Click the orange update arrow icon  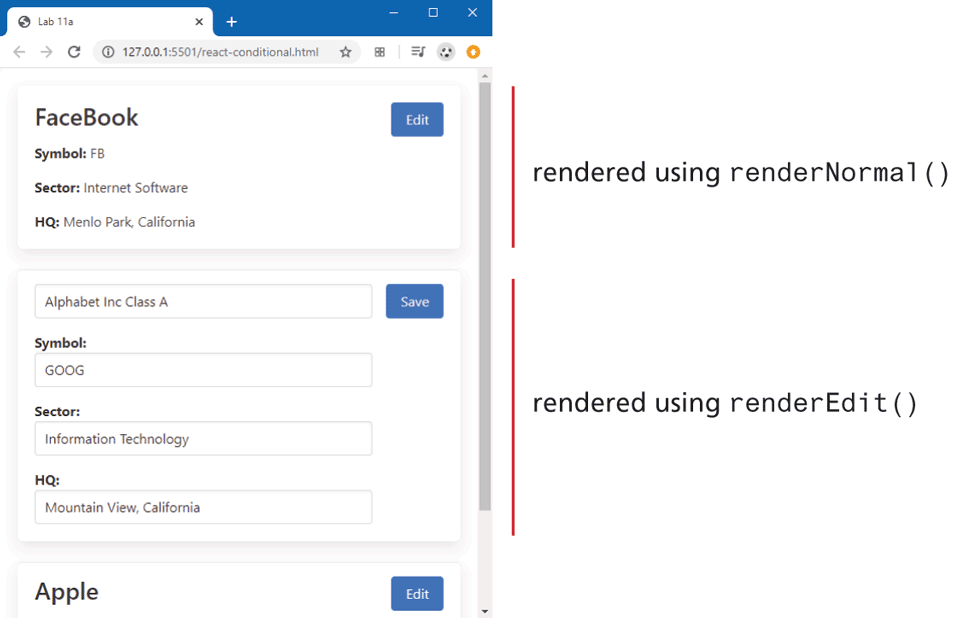click(x=473, y=52)
